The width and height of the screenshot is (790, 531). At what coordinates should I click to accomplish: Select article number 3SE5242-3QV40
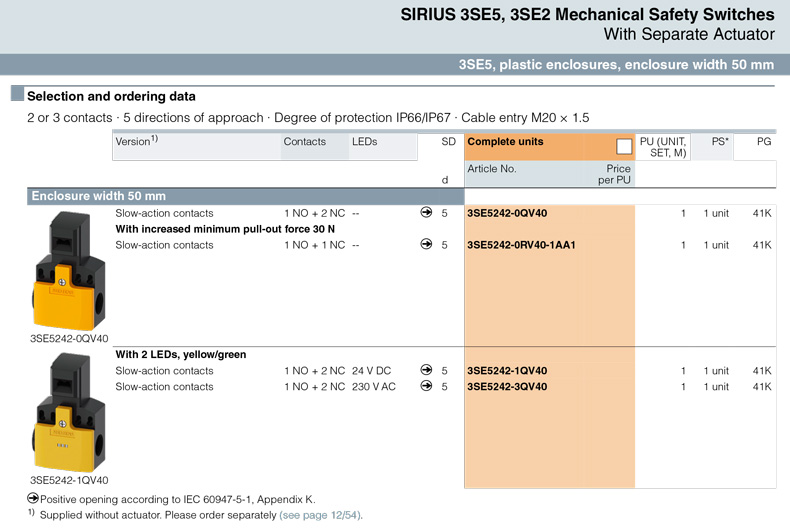tap(507, 387)
